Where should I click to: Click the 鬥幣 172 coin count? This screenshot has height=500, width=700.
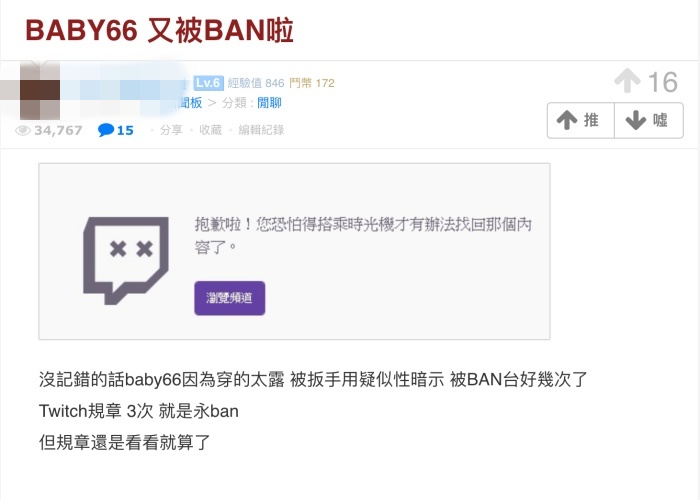coord(312,83)
